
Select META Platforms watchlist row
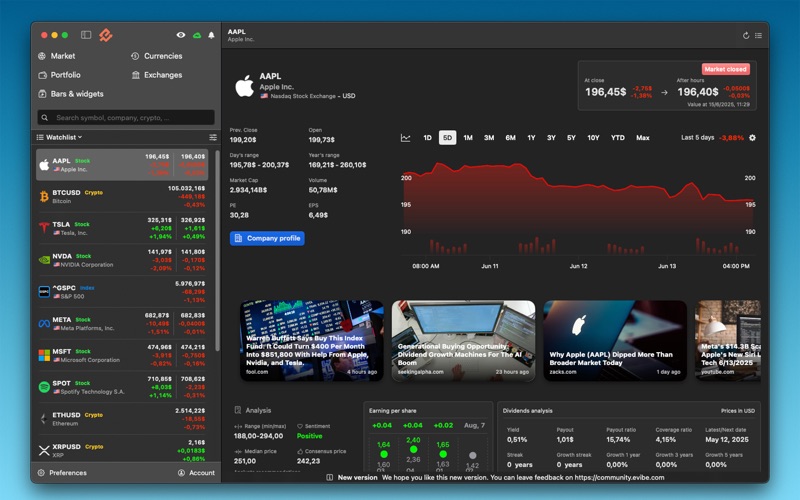tap(122, 323)
